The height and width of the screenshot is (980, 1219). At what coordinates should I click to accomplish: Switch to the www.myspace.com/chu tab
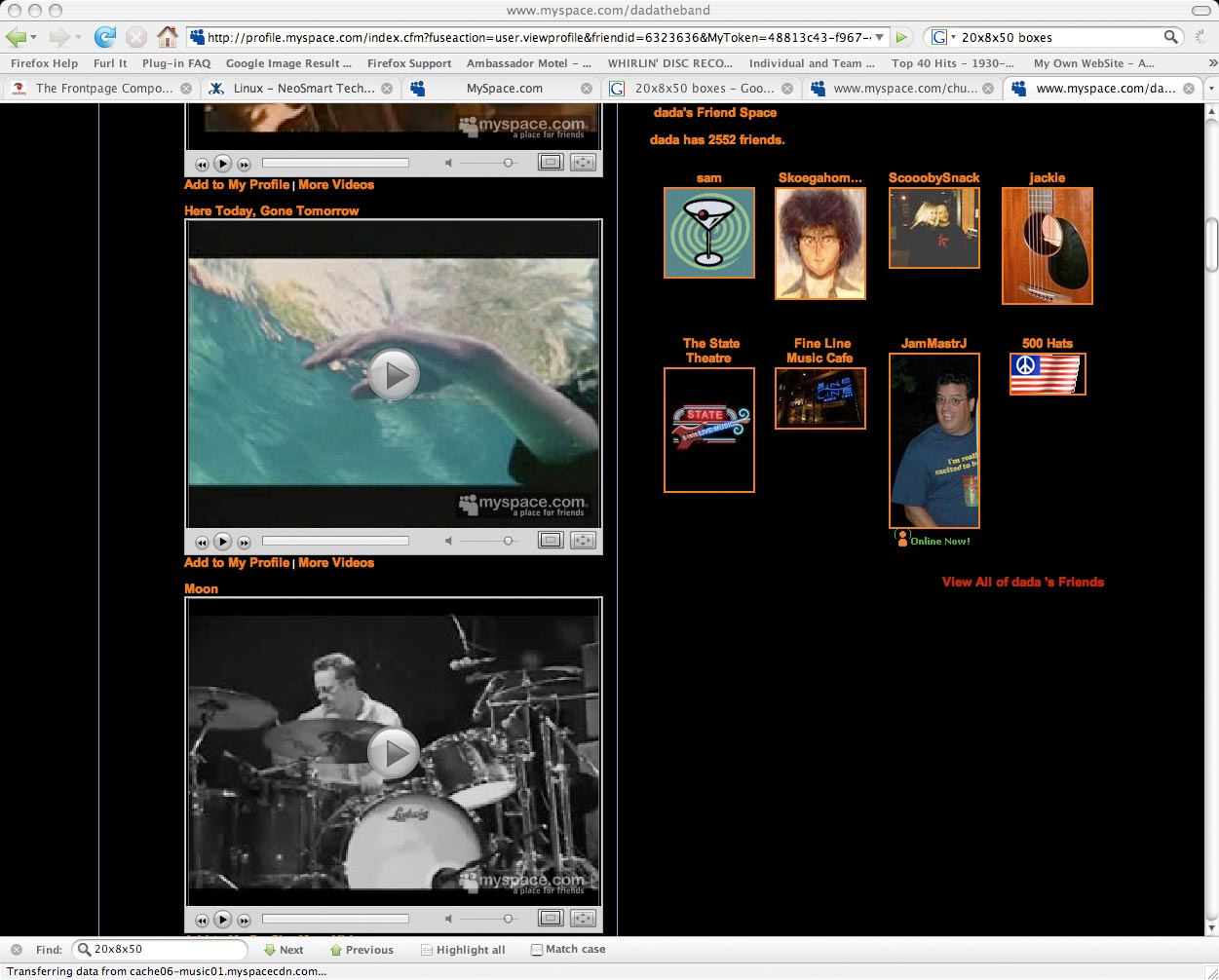[x=903, y=88]
